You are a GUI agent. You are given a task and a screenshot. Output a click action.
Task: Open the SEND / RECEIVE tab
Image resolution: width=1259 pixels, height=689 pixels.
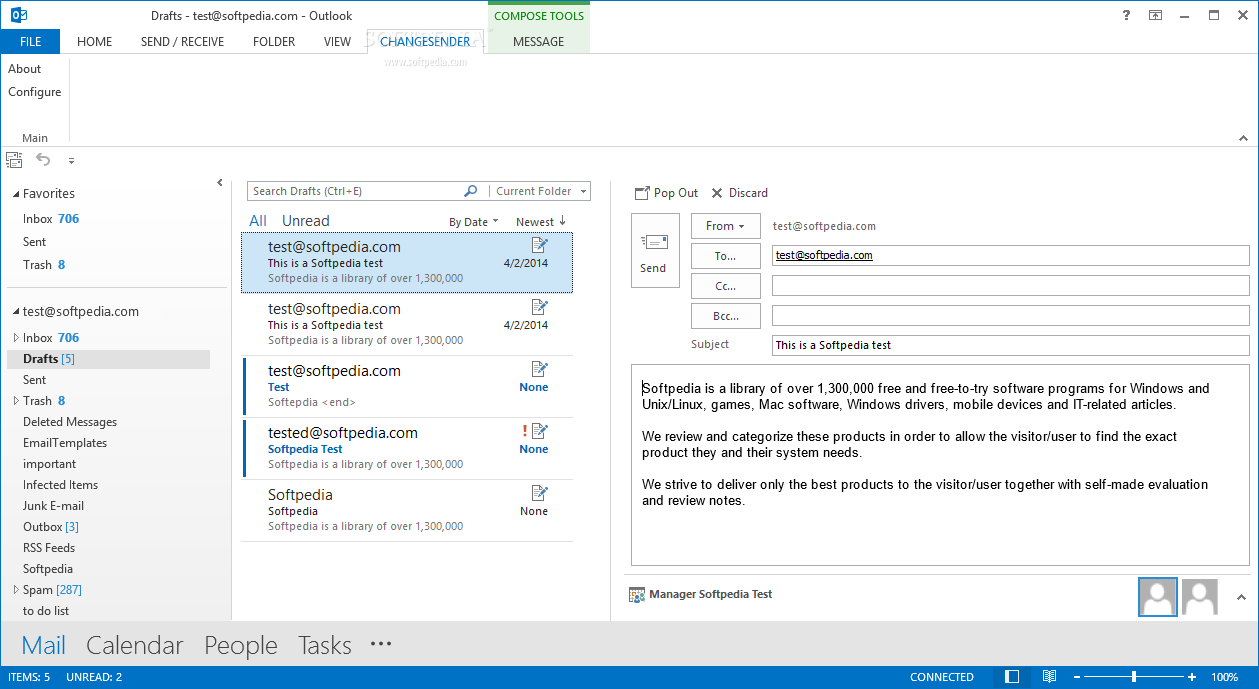point(182,42)
